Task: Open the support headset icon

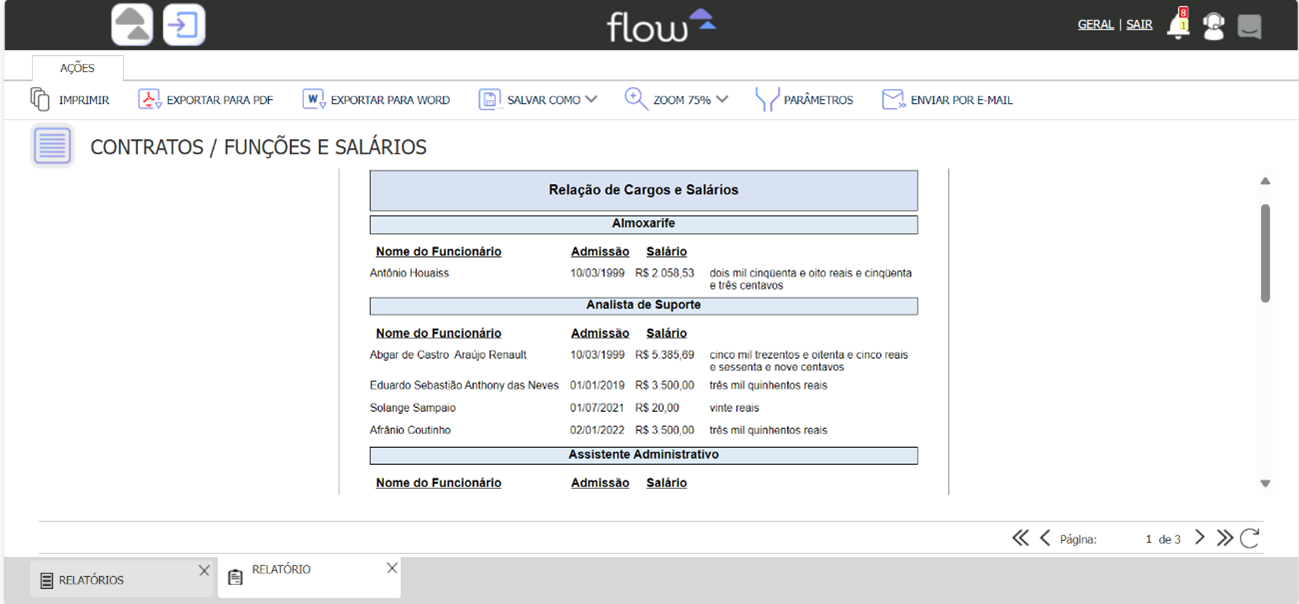Action: coord(1214,26)
